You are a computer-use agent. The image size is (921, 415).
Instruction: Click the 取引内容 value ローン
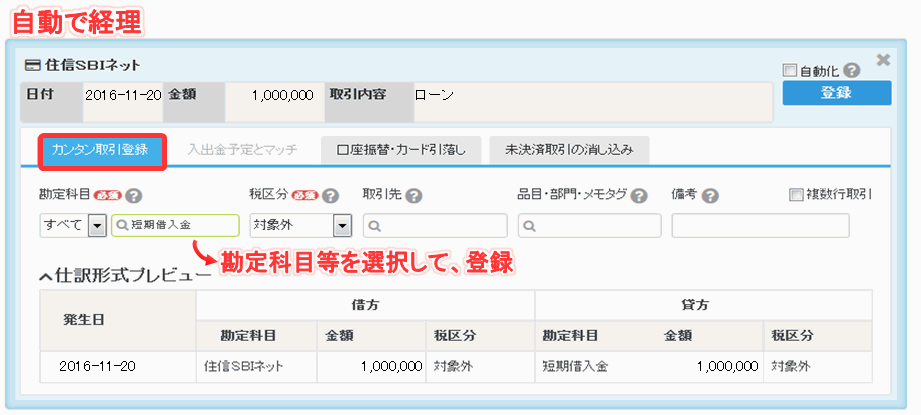pyautogui.click(x=434, y=96)
